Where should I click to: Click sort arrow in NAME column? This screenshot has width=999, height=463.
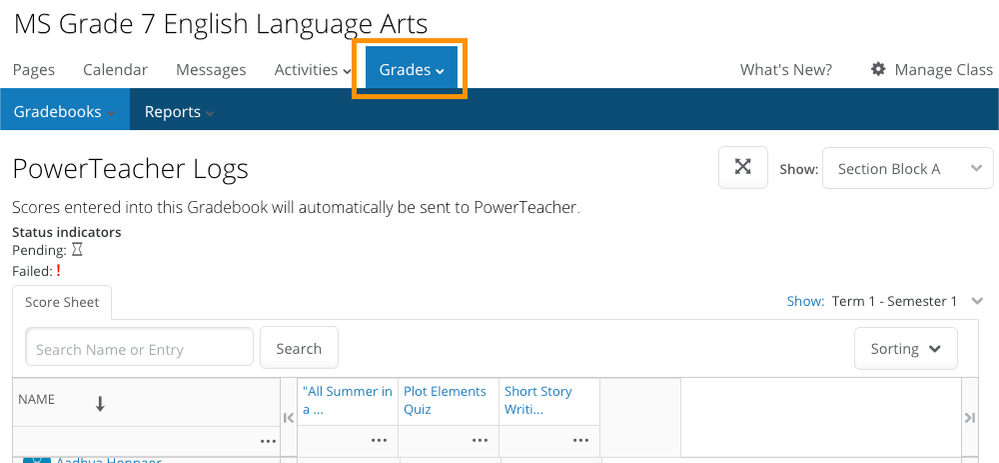click(x=100, y=403)
